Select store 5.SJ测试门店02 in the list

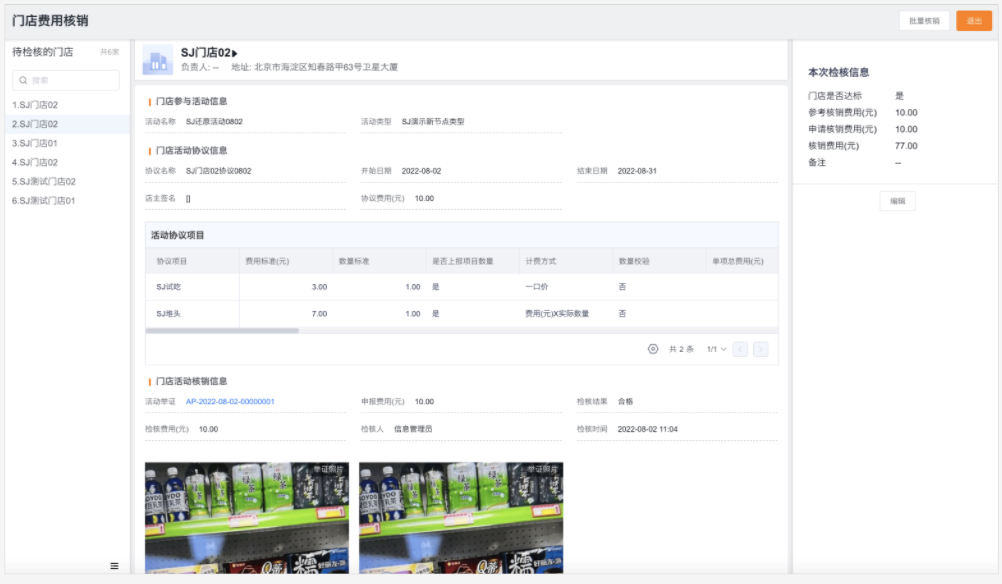67,181
